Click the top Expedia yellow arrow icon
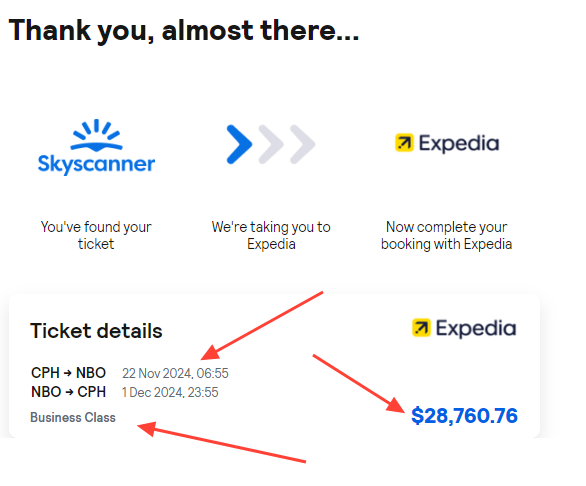The width and height of the screenshot is (586, 486). (x=404, y=143)
